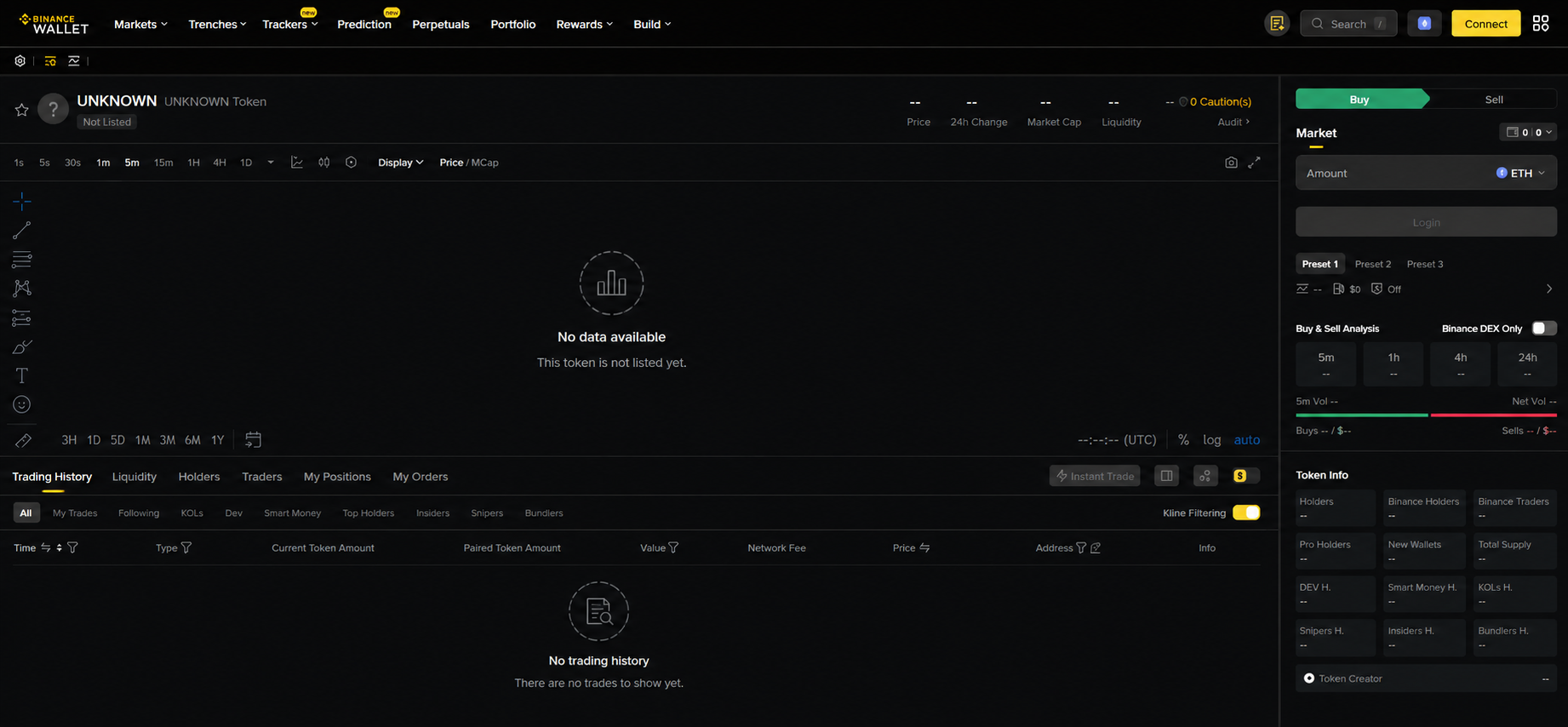The height and width of the screenshot is (727, 1568).
Task: Expand more timeframe intervals arrow
Action: click(x=271, y=163)
